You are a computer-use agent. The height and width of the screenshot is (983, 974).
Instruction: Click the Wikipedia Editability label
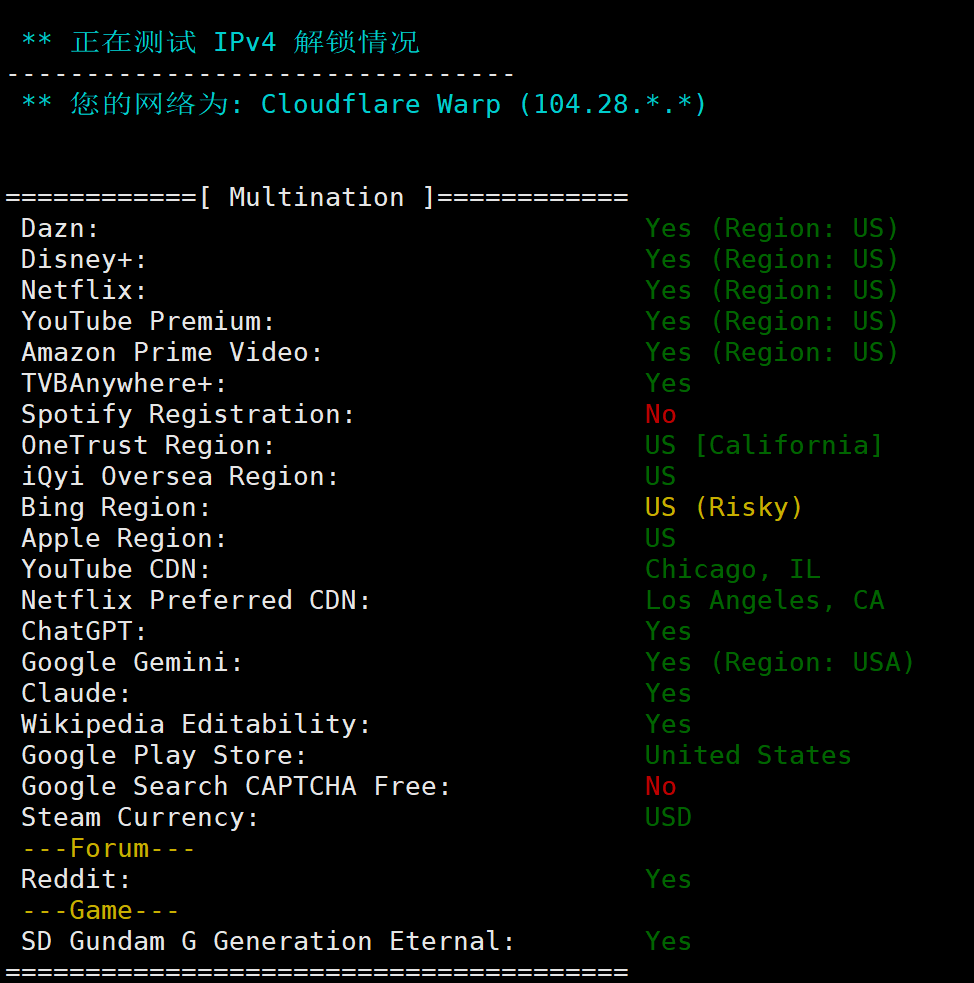(x=196, y=725)
